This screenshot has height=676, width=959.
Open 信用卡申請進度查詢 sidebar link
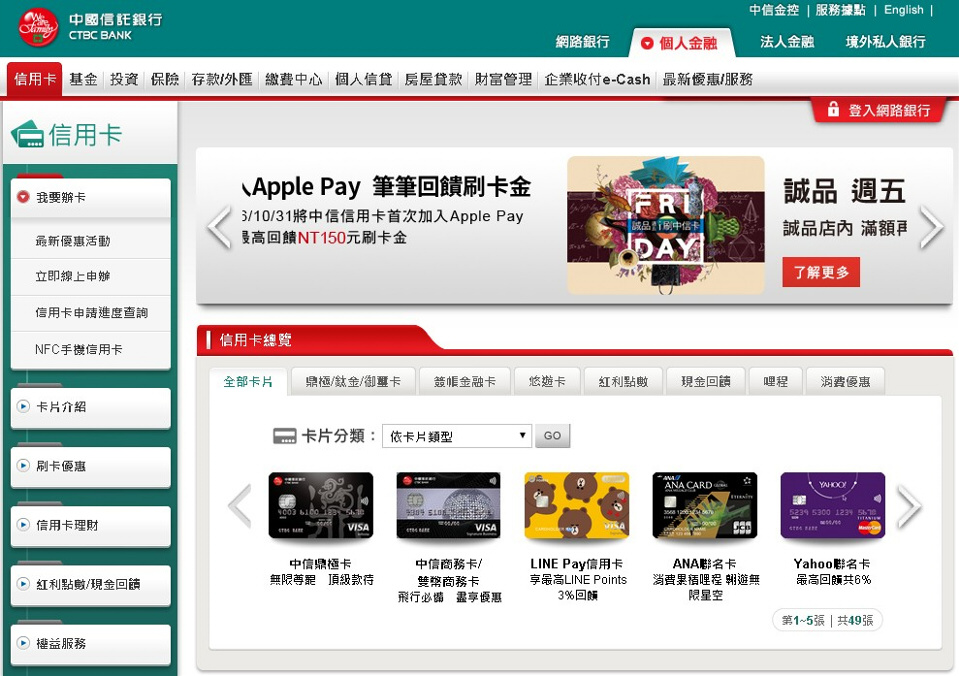91,313
